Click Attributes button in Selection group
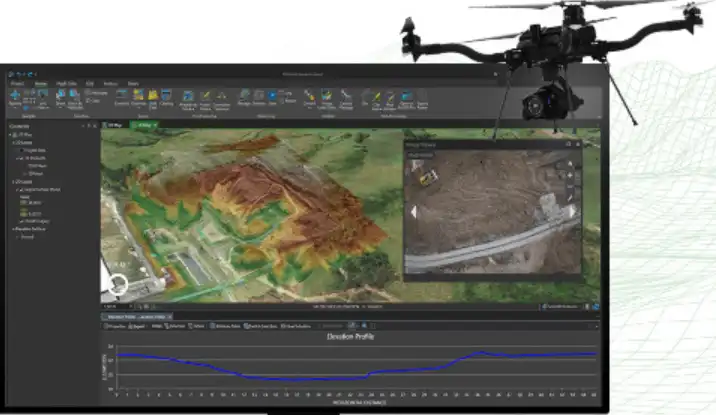Viewport: 716px width, 415px height. (96, 93)
